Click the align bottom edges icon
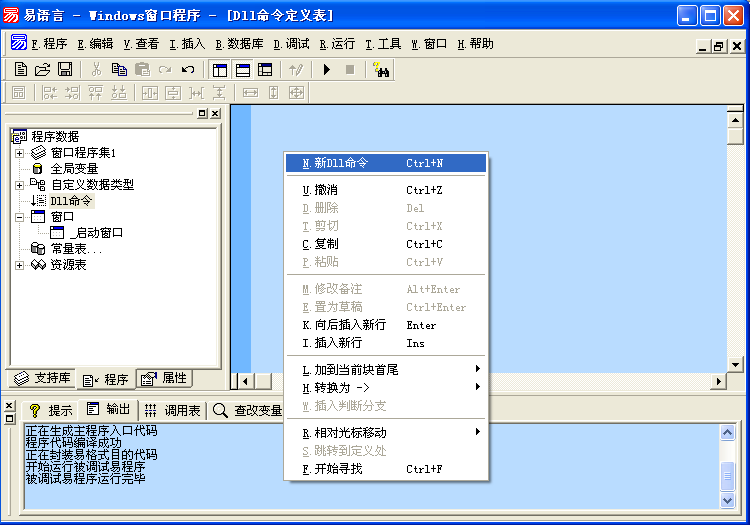The width and height of the screenshot is (750, 525). (x=119, y=92)
